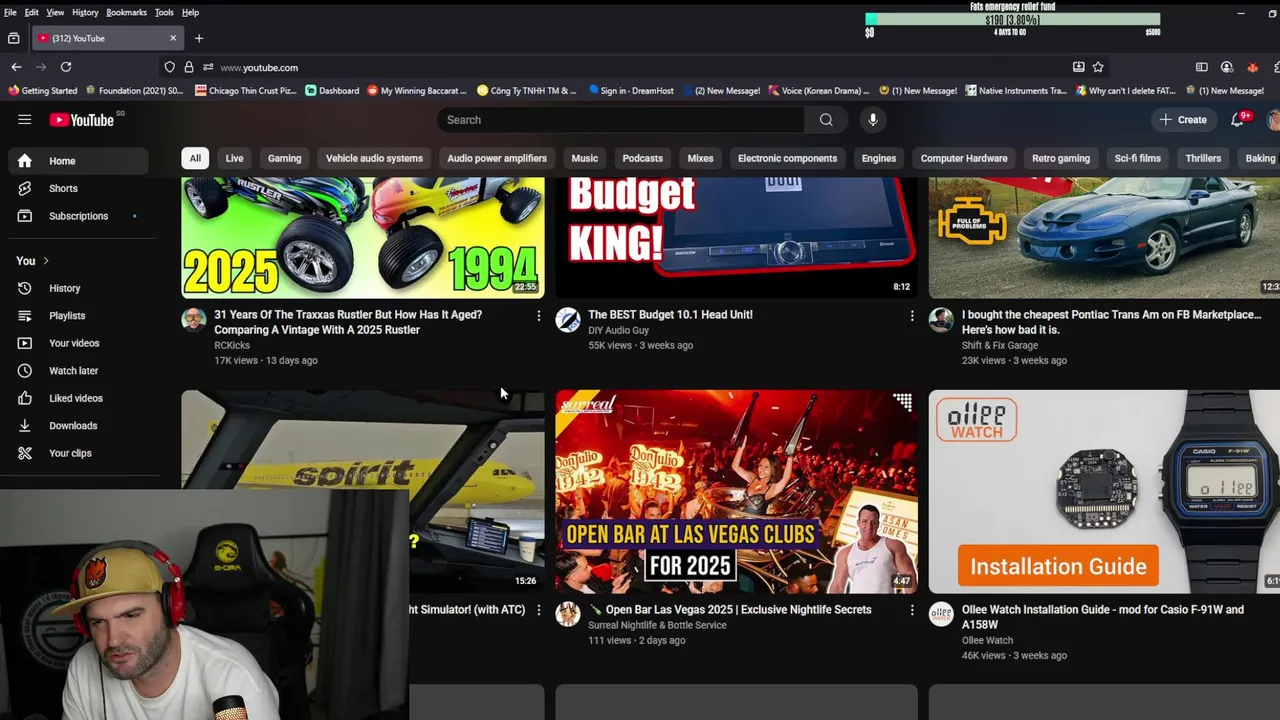Open the Bookmarks menu
1280x720 pixels.
coord(126,12)
